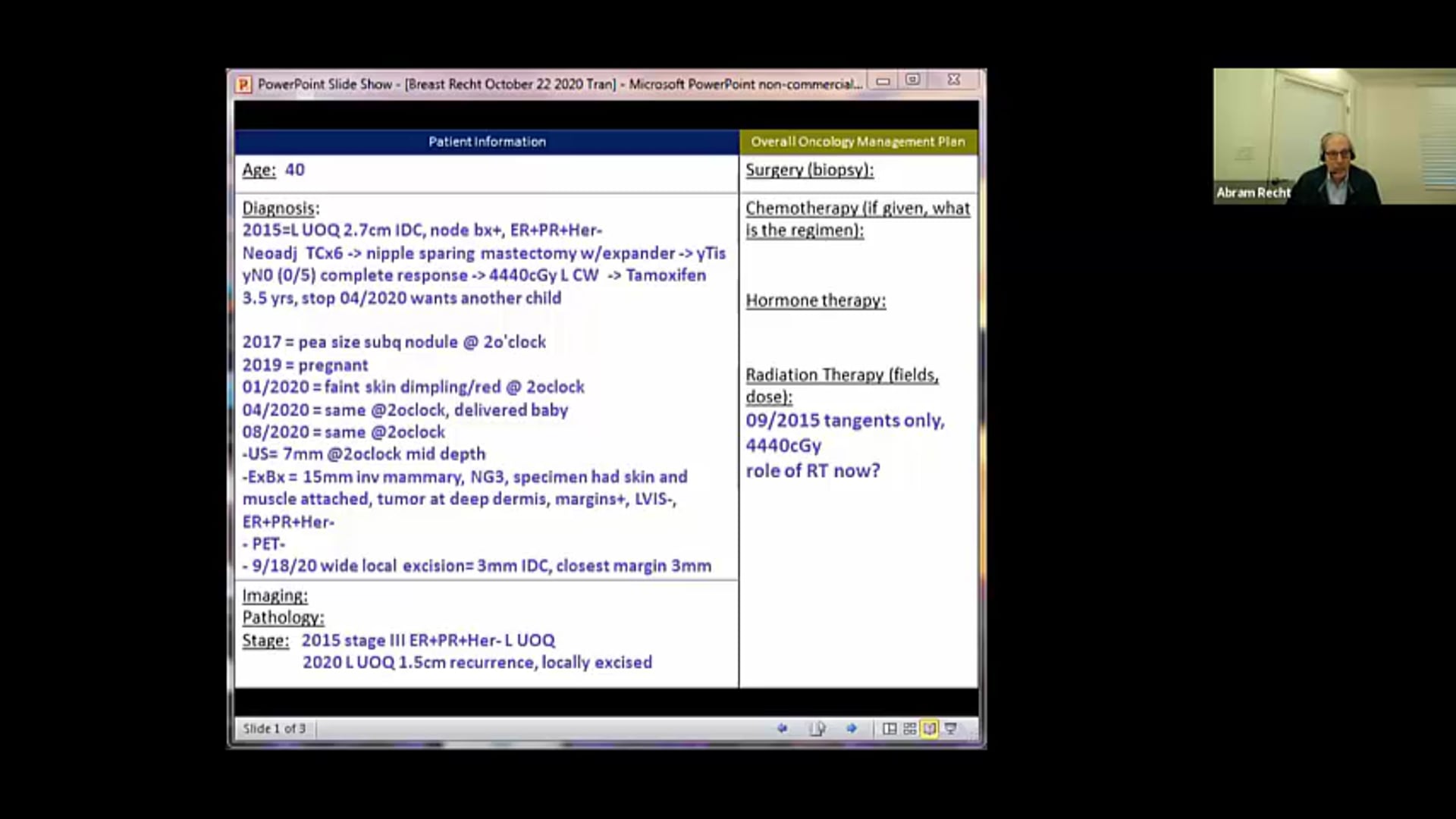The width and height of the screenshot is (1456, 819).
Task: Click the 'Surgery (biopsy):' heading
Action: [809, 170]
